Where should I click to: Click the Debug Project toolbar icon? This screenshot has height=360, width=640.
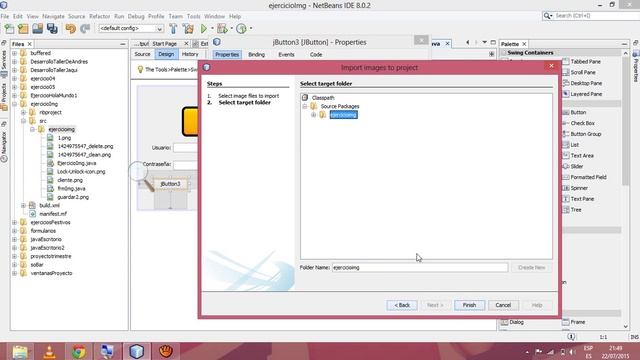click(x=222, y=29)
